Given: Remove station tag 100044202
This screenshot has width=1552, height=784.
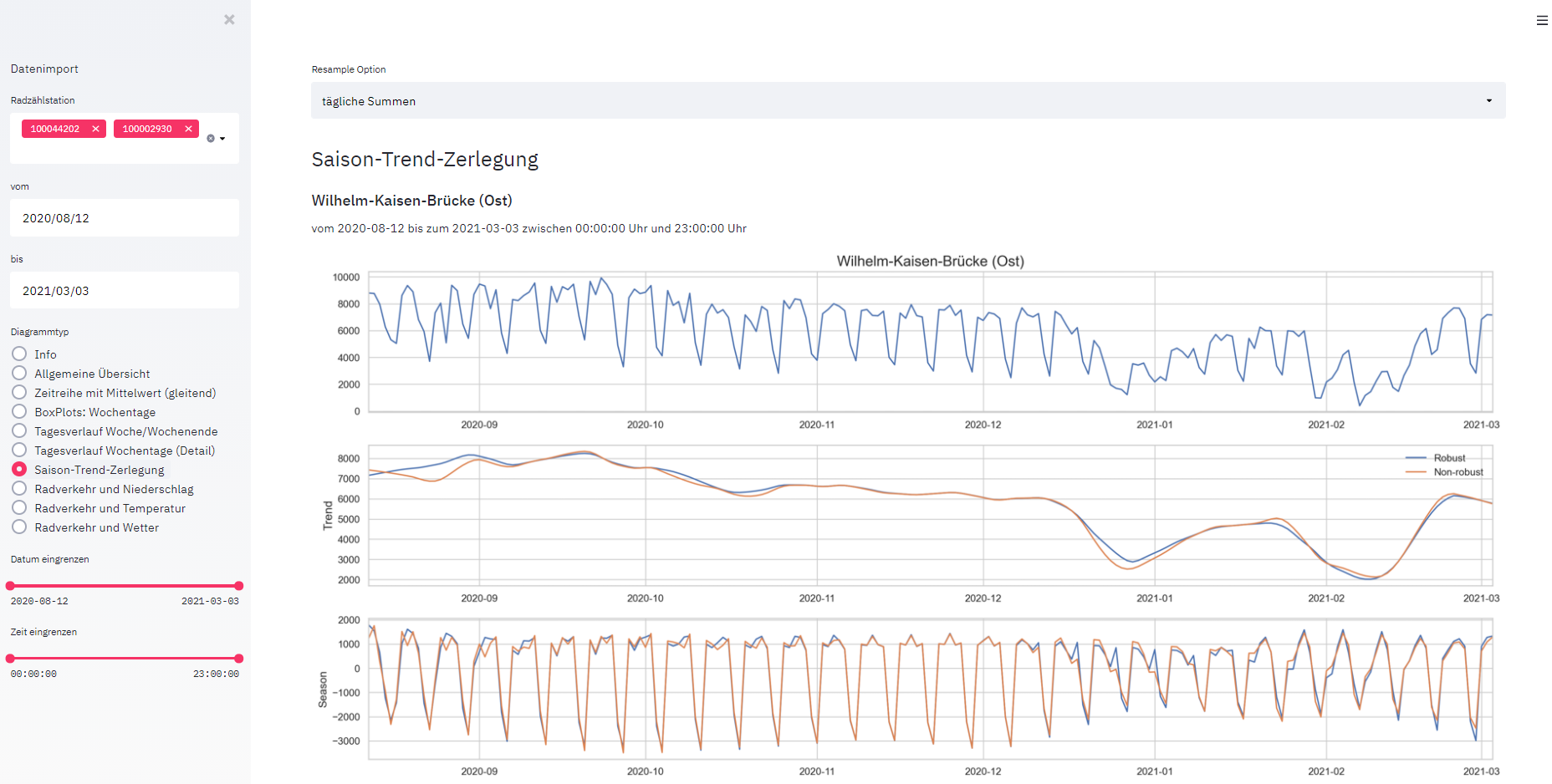Looking at the screenshot, I should point(95,129).
